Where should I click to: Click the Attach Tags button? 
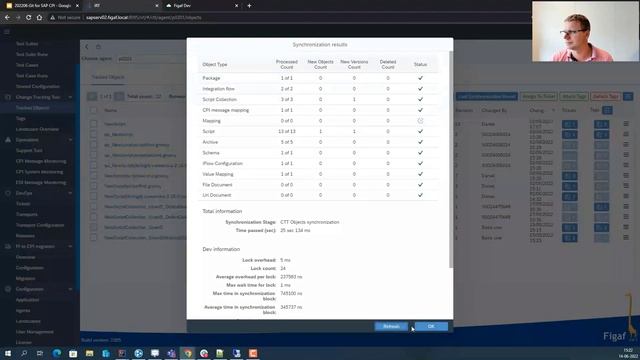click(x=574, y=96)
